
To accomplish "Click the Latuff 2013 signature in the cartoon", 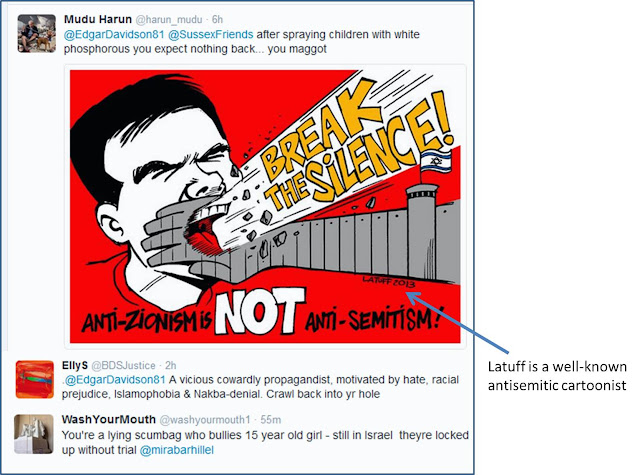I will [389, 281].
